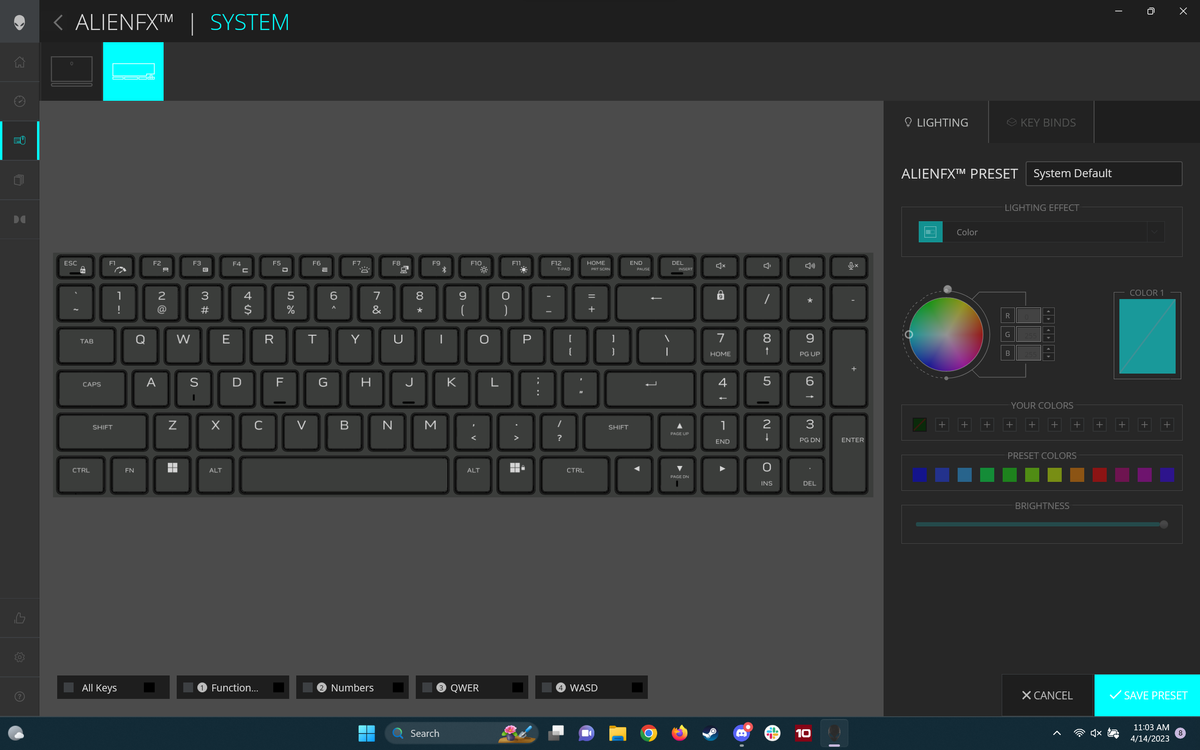Edit the AlienFX preset name field
This screenshot has height=750, width=1200.
[x=1104, y=173]
